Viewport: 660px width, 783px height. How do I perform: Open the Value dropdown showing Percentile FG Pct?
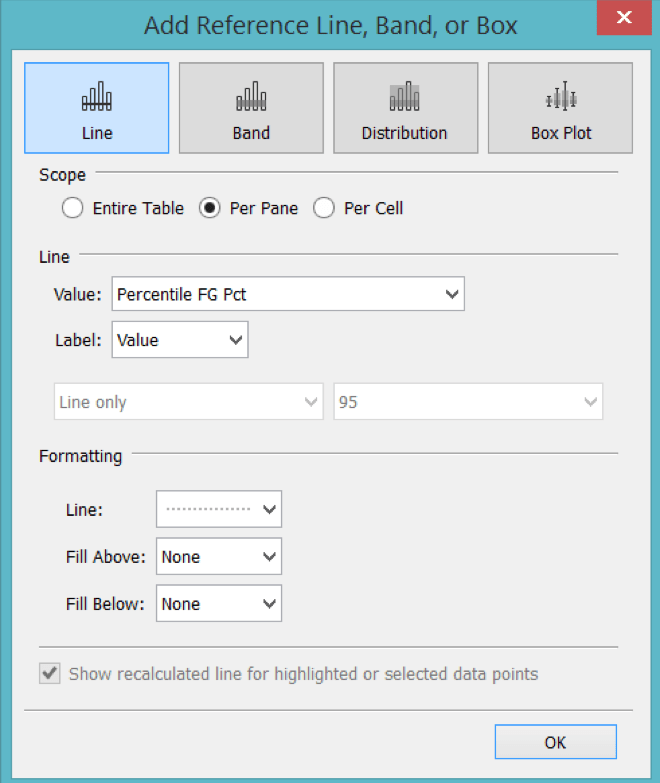point(288,294)
